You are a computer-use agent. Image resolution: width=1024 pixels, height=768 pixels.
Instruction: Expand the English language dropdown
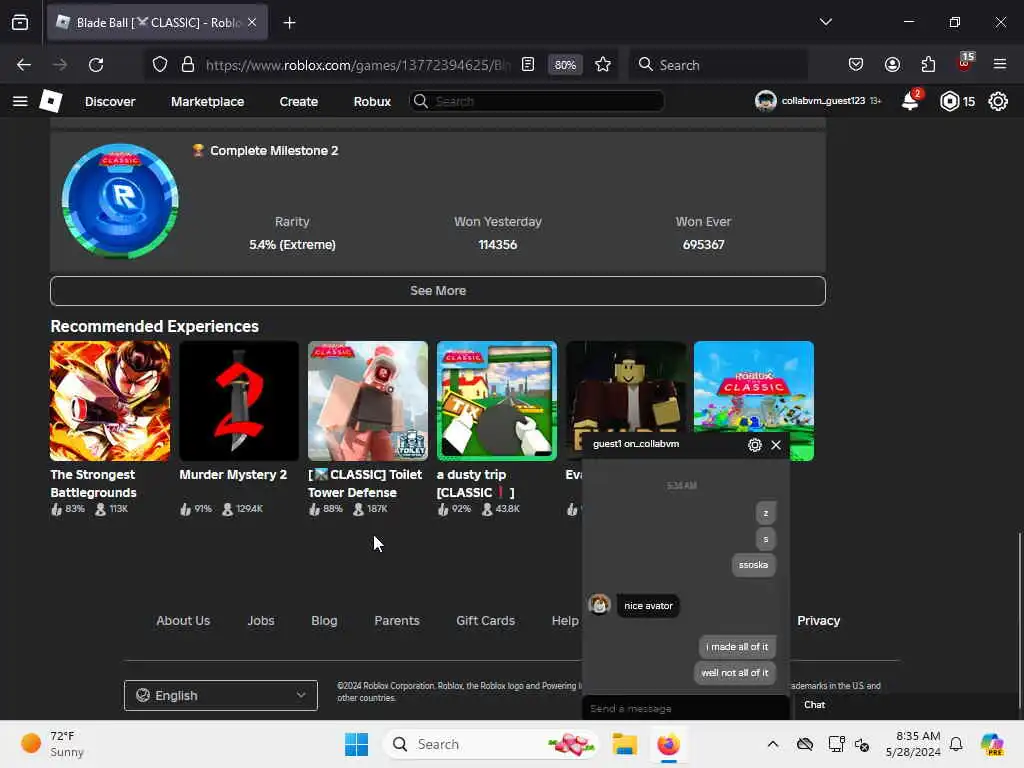[x=221, y=696]
